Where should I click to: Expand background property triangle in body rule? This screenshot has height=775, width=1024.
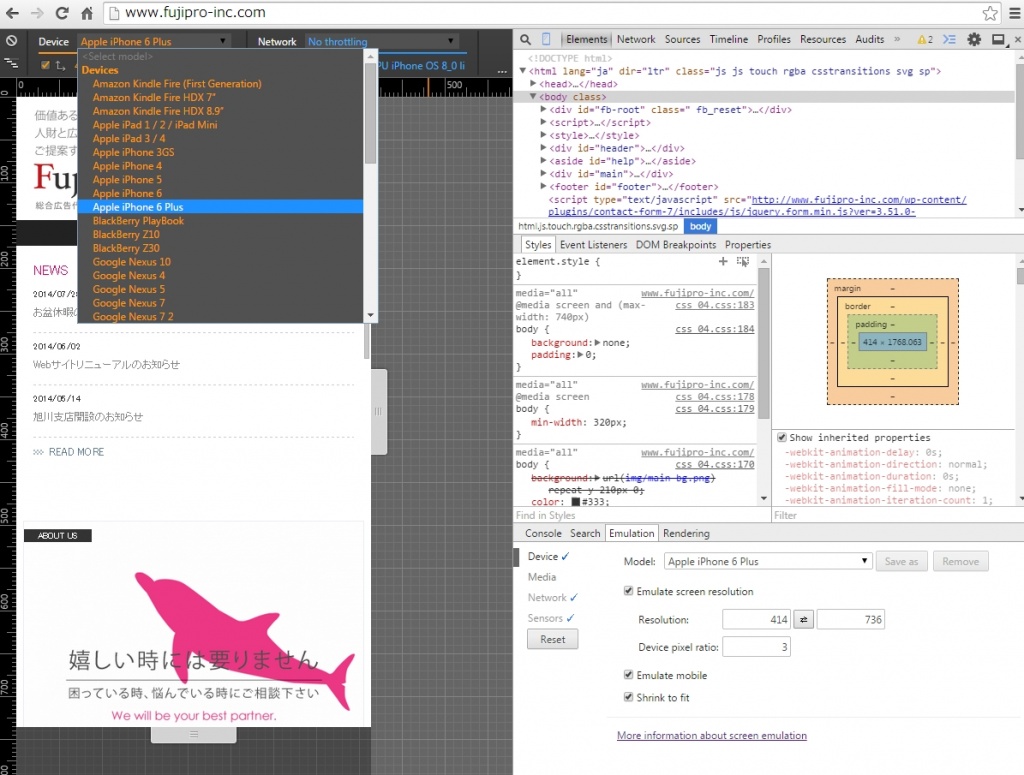[x=597, y=342]
